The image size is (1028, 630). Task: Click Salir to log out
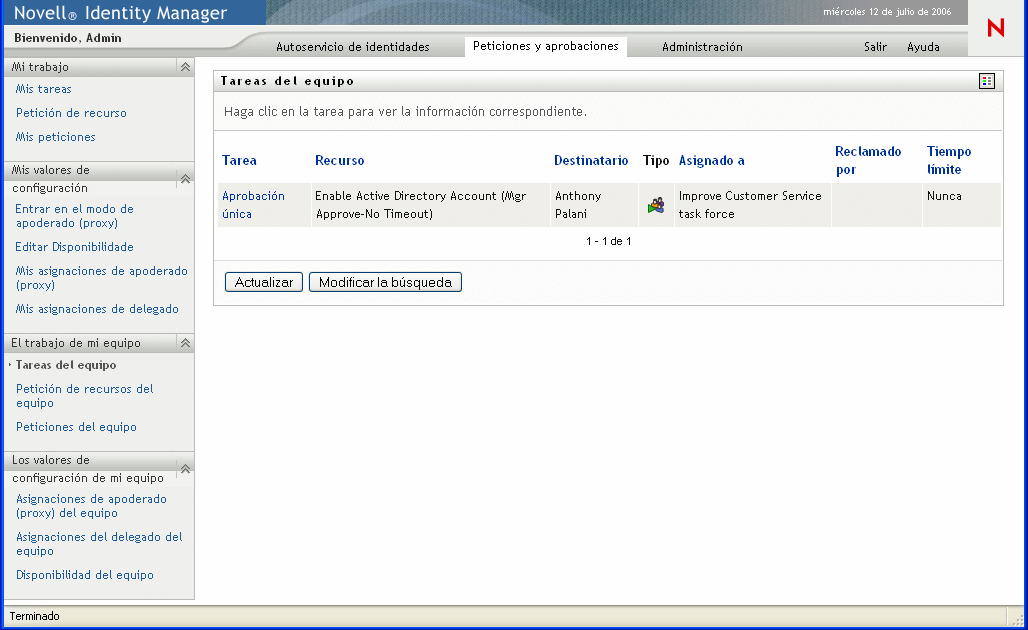pyautogui.click(x=875, y=47)
